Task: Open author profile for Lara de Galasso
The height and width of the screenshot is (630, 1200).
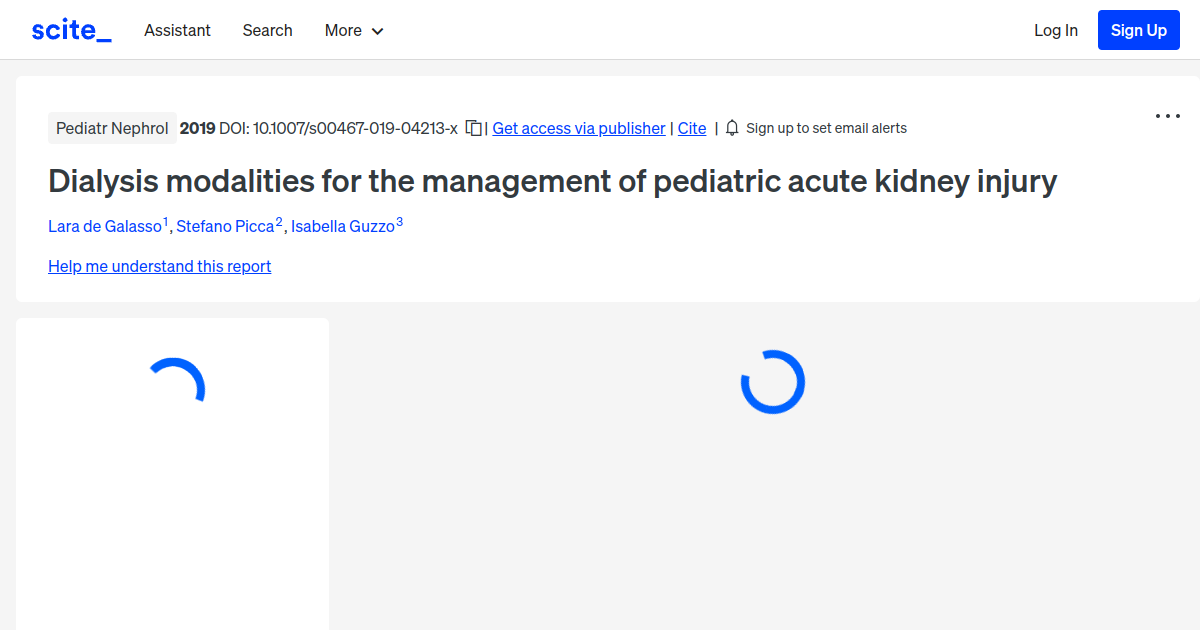Action: pyautogui.click(x=104, y=226)
